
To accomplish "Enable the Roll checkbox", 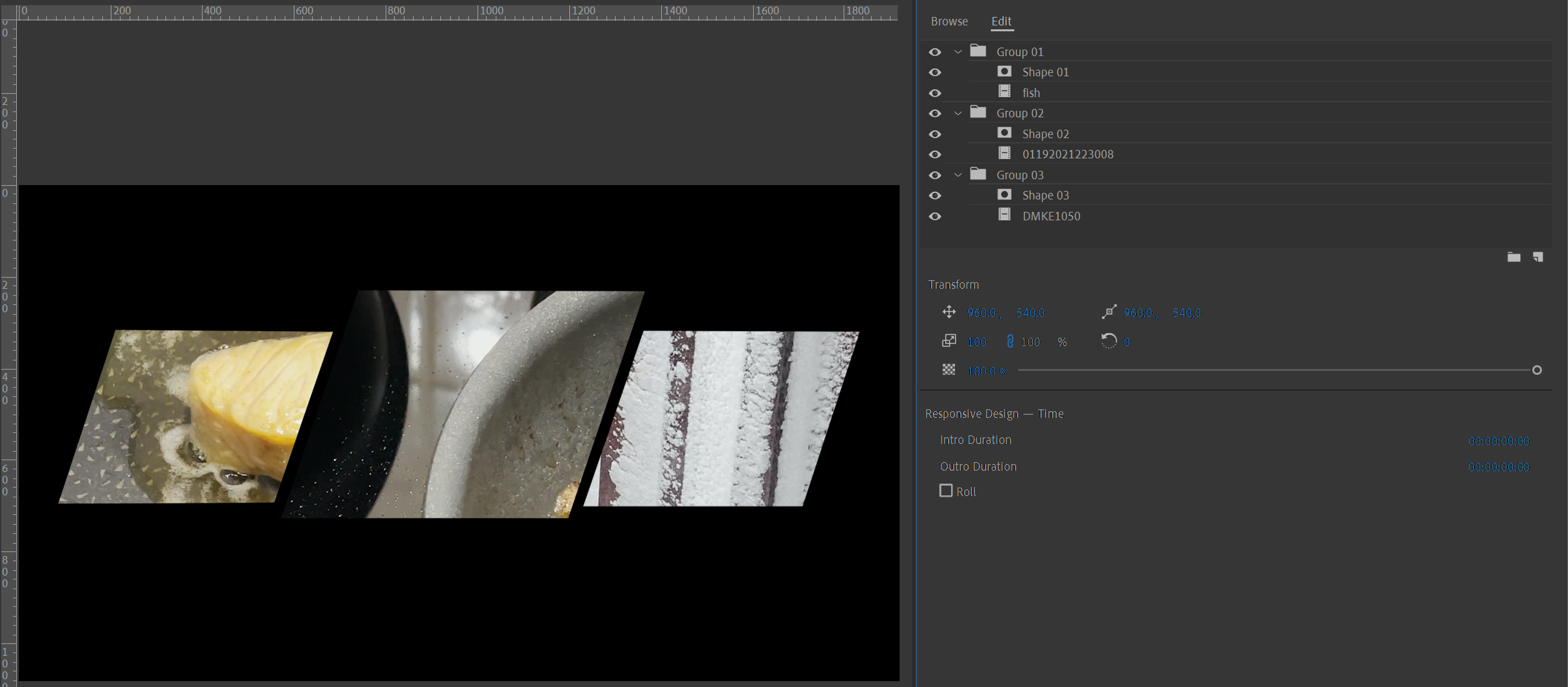I will (946, 490).
